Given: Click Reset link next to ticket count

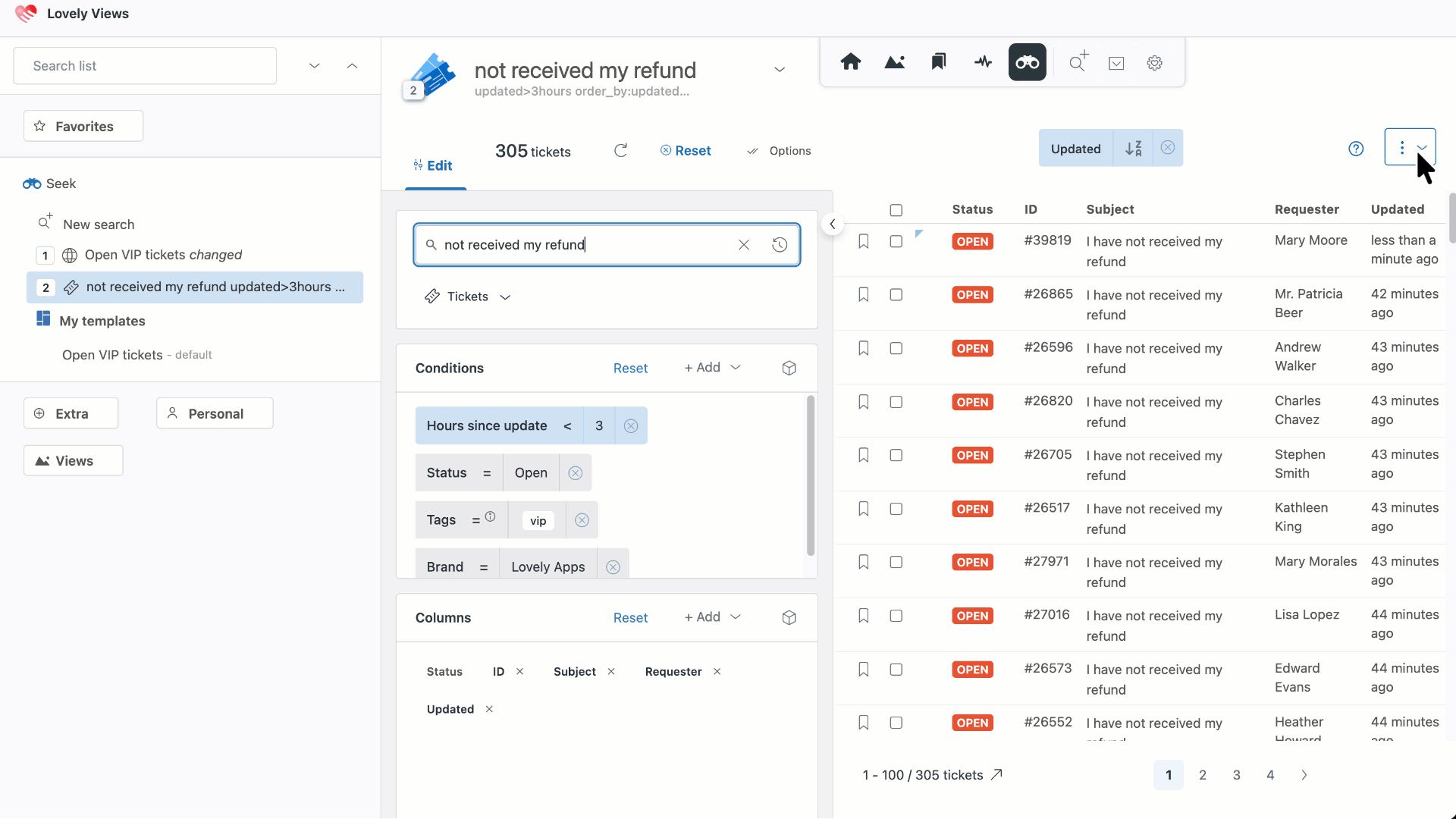Looking at the screenshot, I should click(x=686, y=151).
